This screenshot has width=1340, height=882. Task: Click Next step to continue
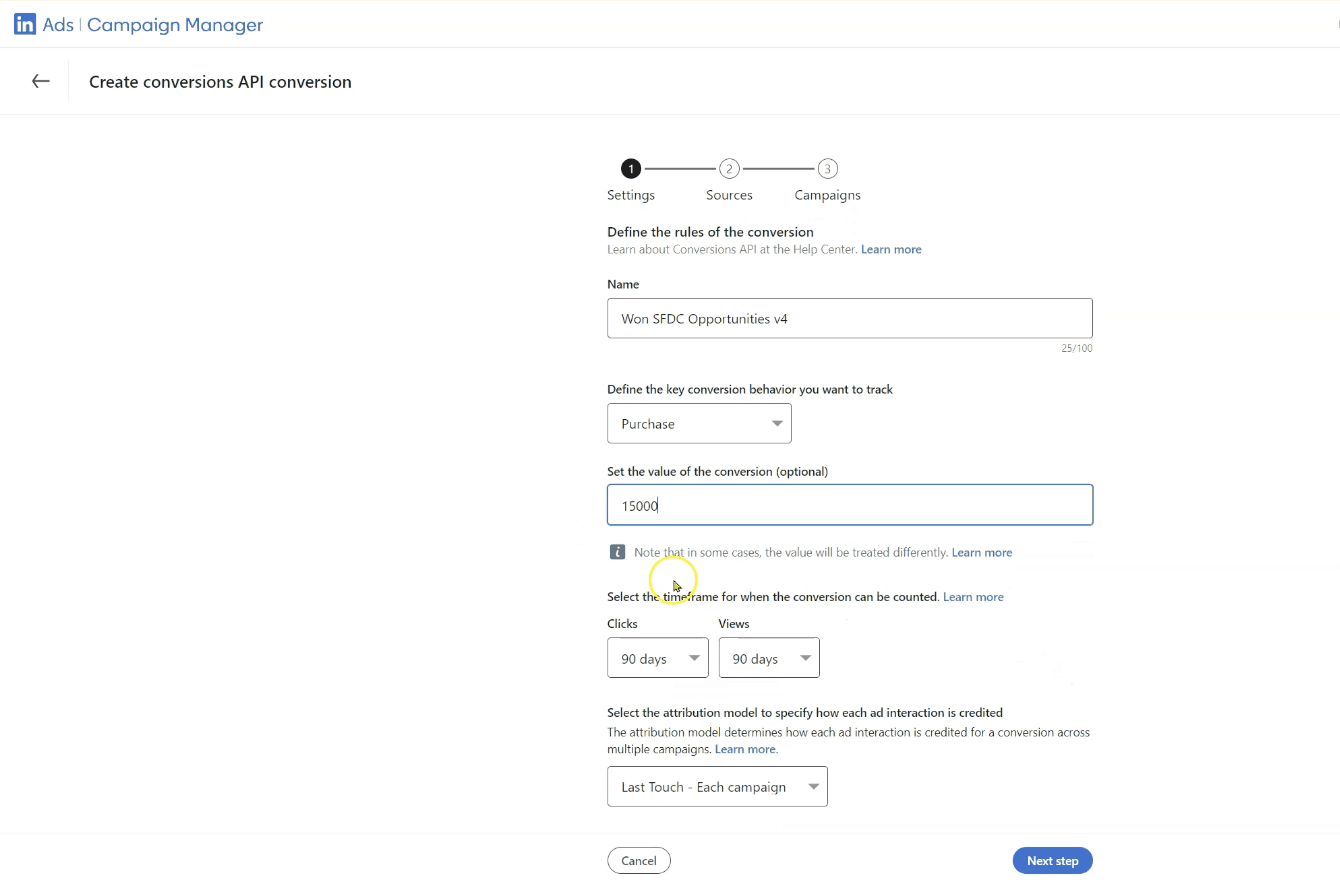[x=1052, y=860]
